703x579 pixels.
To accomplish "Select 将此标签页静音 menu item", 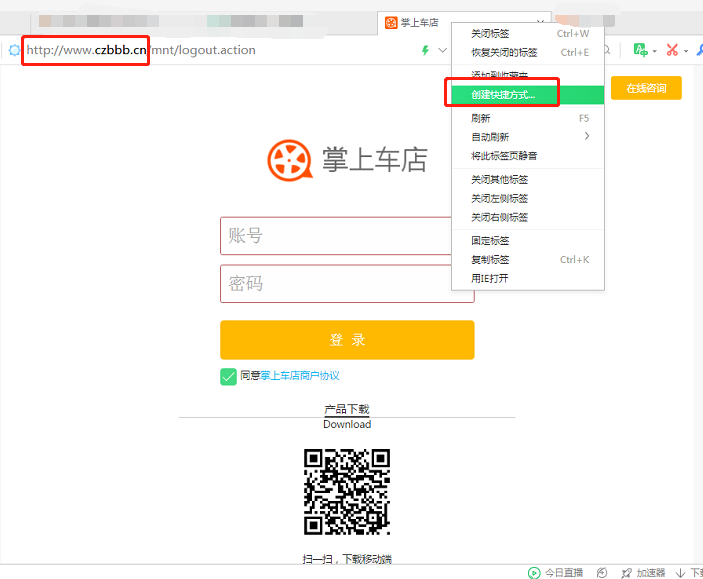I will tap(504, 156).
